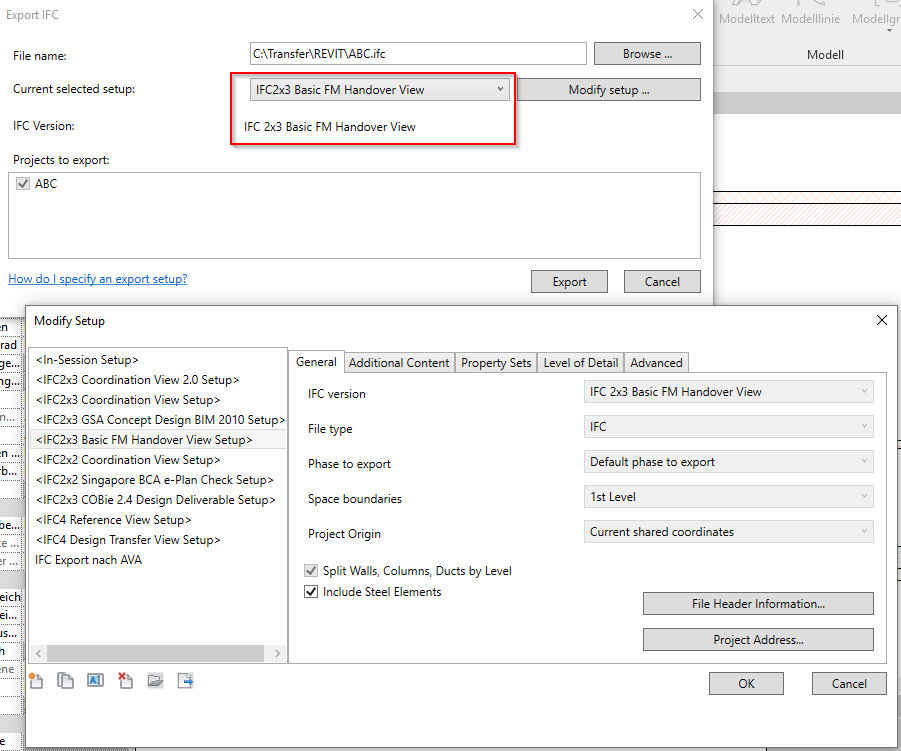Disable Include Steel Elements option
The image size is (901, 751).
point(311,591)
